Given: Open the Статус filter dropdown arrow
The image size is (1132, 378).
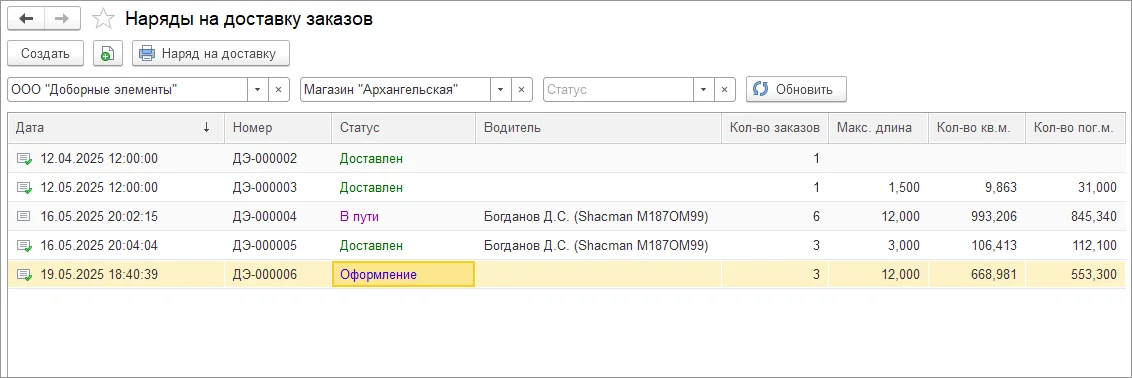Looking at the screenshot, I should (703, 89).
